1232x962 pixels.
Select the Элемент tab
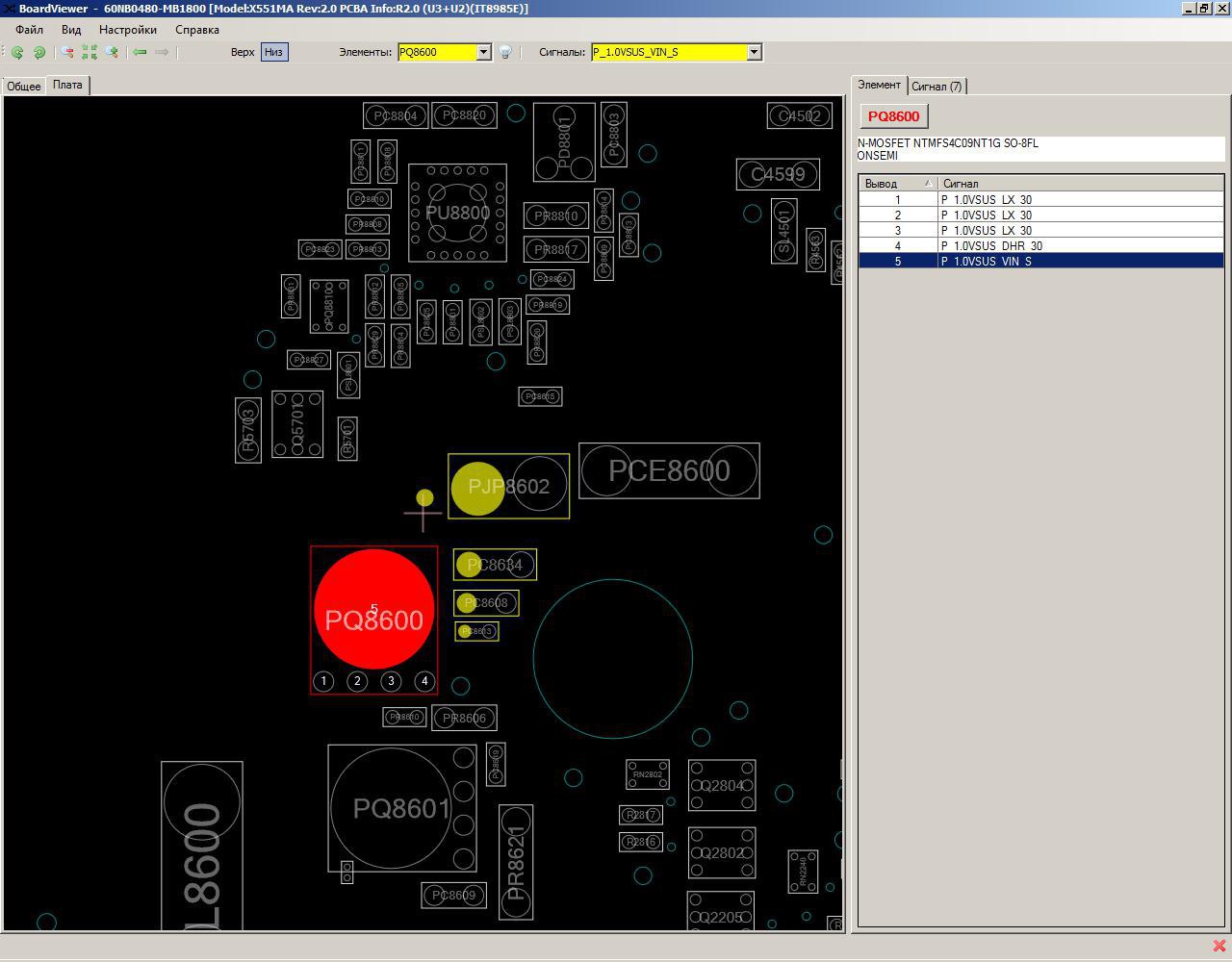[880, 85]
